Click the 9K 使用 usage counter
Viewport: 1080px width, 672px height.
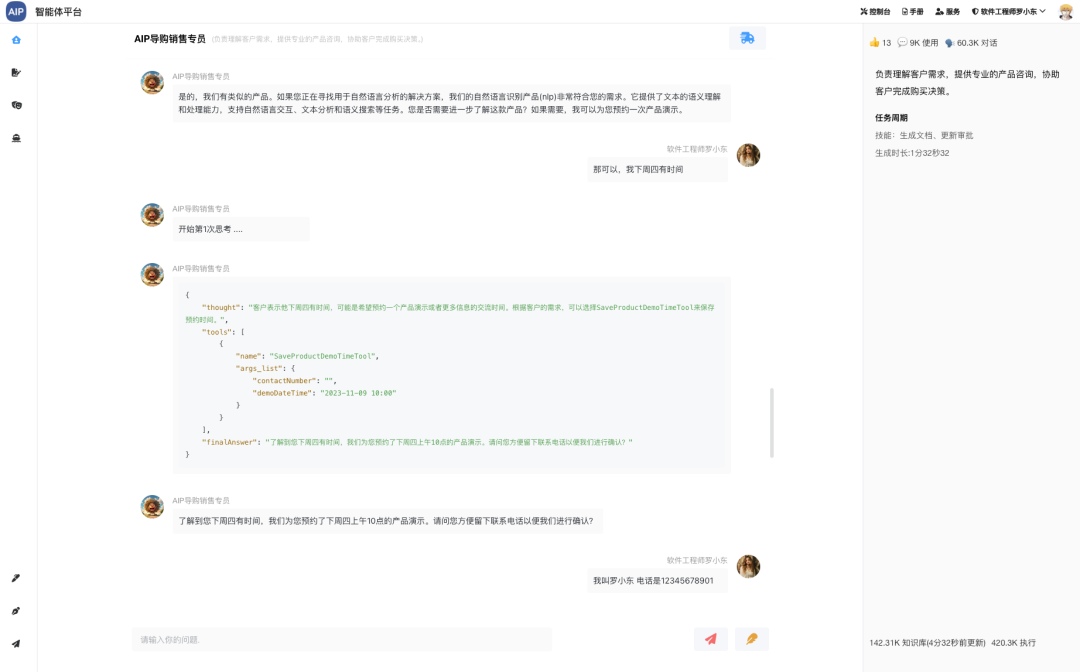pos(918,43)
